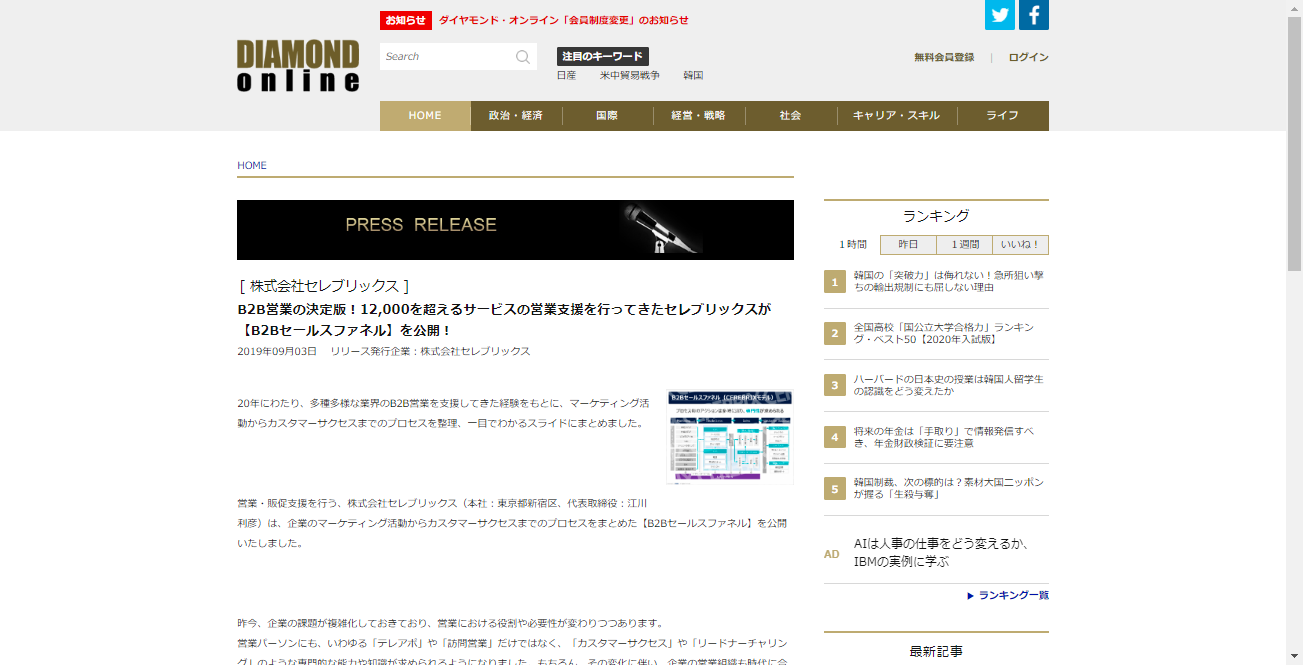Open the AD article about AIと人事
Viewport: 1303px width, 665px height.
[x=941, y=553]
